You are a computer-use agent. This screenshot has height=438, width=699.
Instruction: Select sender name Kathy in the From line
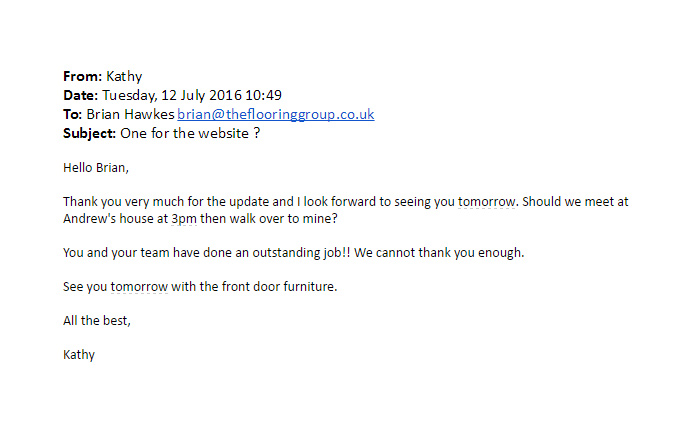[123, 76]
